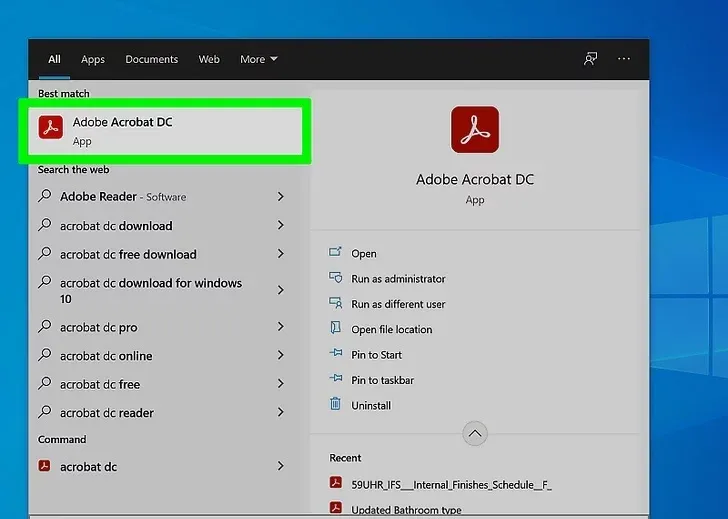Search the web for acrobat dc free download

128,254
